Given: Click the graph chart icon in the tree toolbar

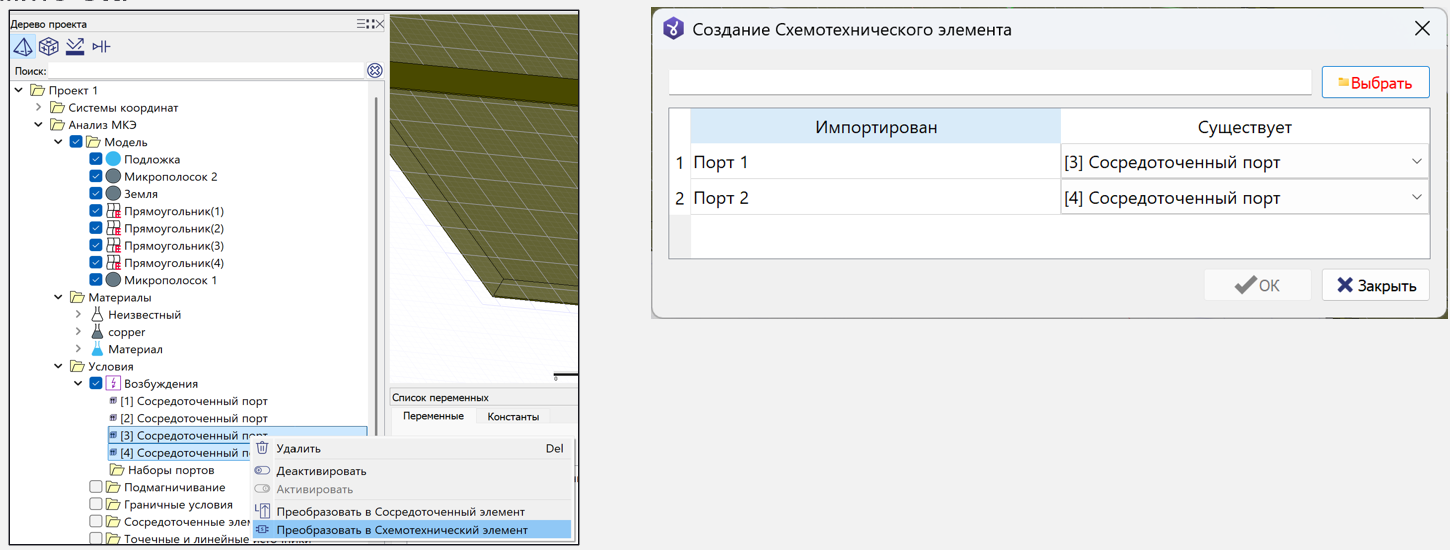Looking at the screenshot, I should point(75,47).
